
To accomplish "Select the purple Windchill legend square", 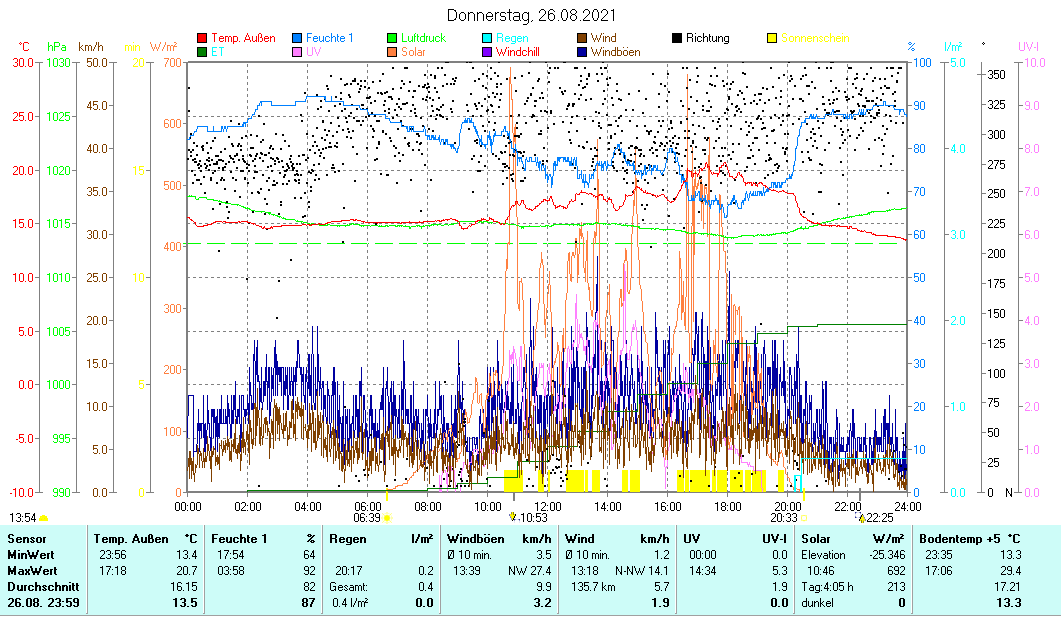I will click(488, 52).
